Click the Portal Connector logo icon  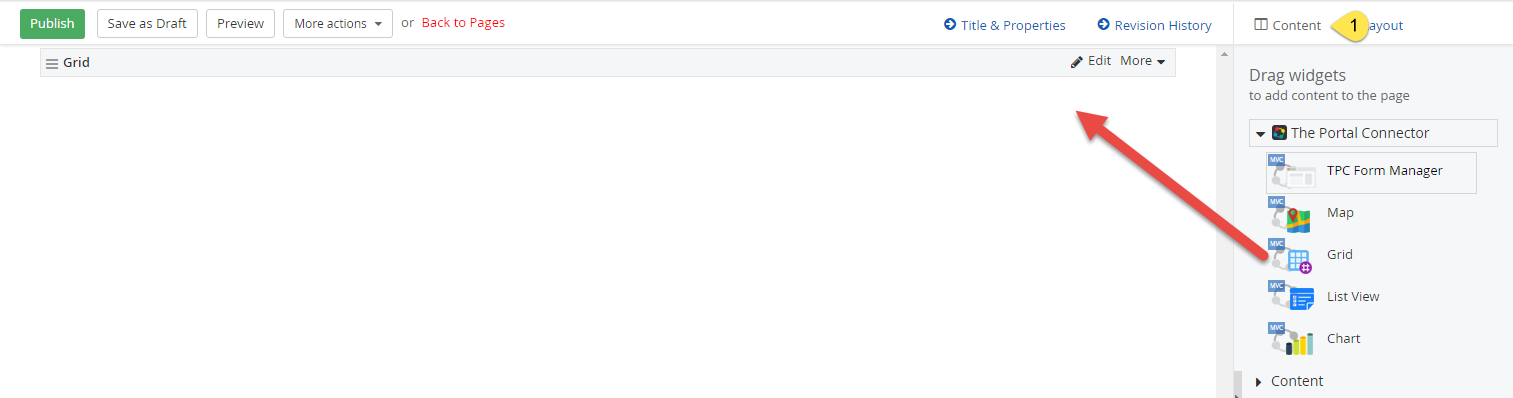point(1279,133)
